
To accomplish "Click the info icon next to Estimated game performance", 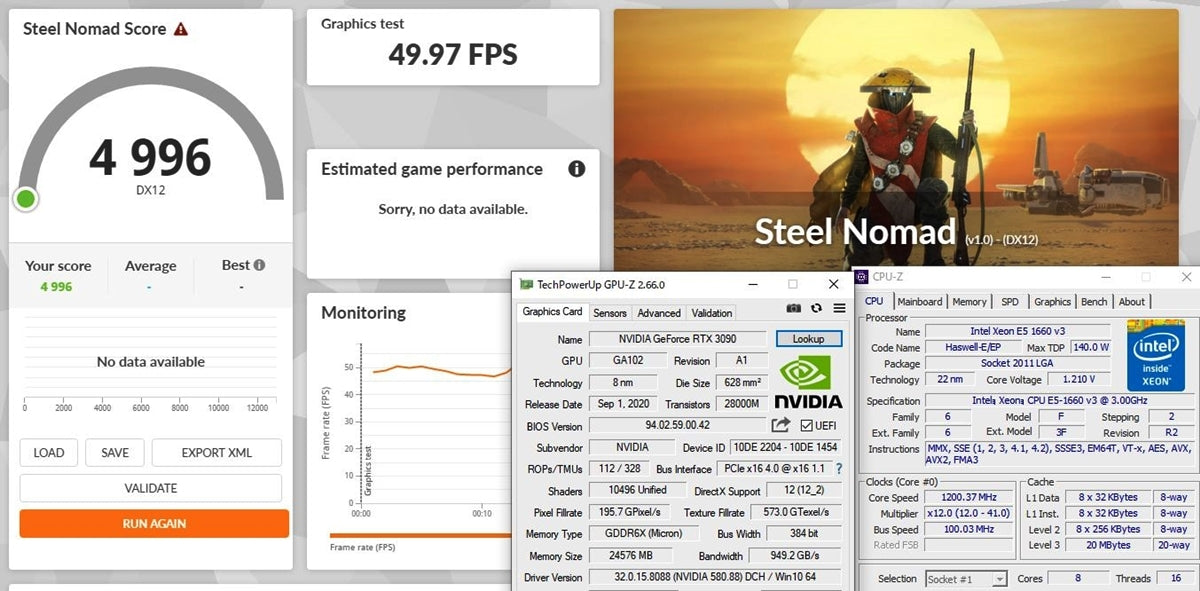I will (576, 169).
